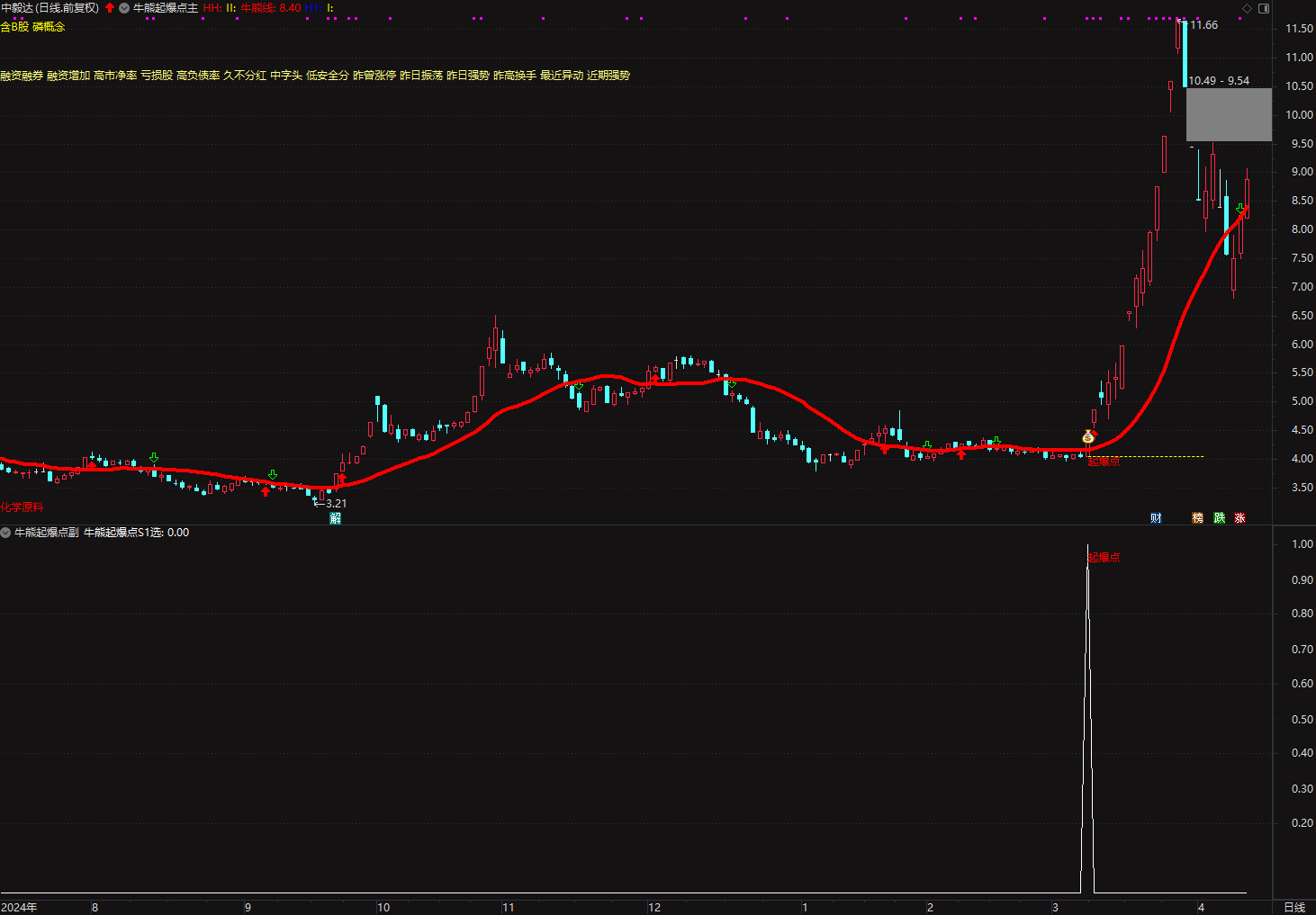Click the 11.66 high price label
Screen dimensions: 1316x915
(1203, 25)
